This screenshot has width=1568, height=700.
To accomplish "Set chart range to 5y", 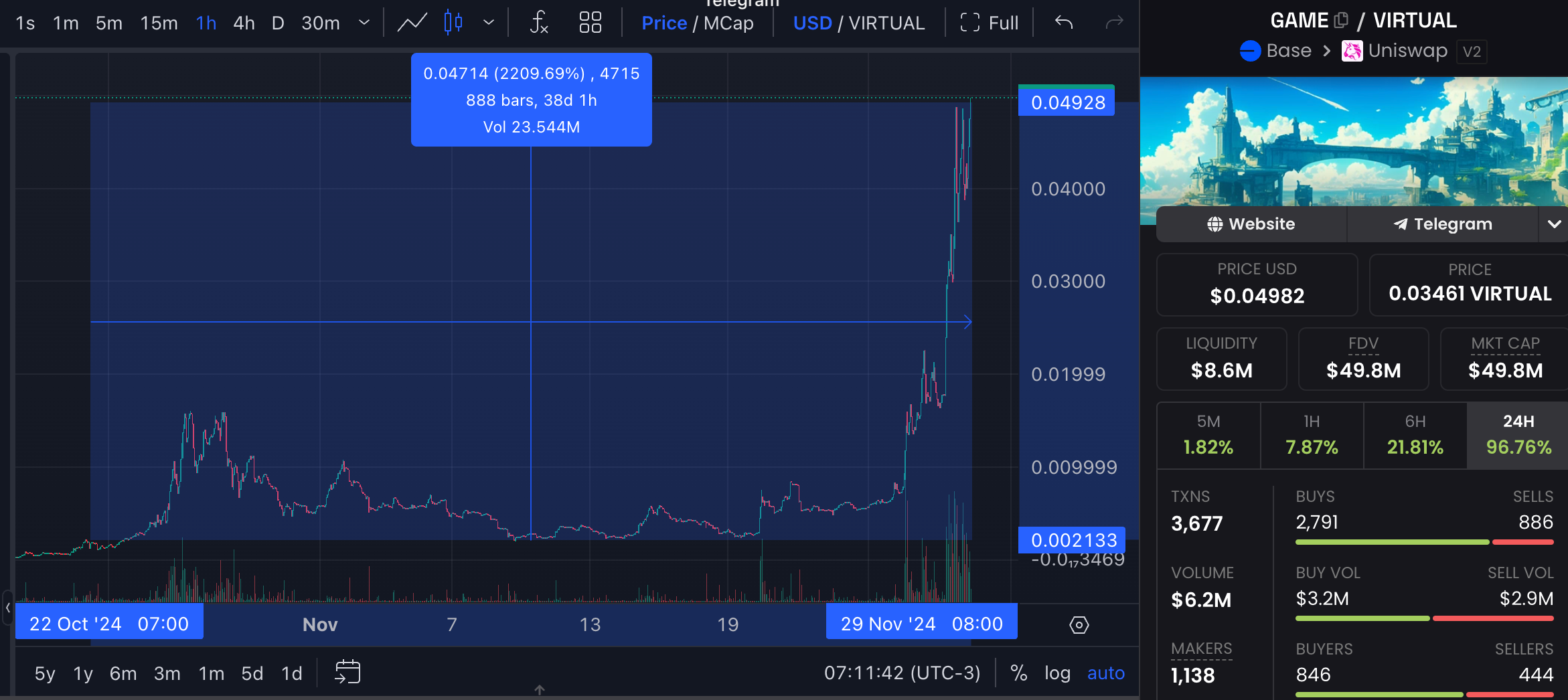I will [45, 673].
